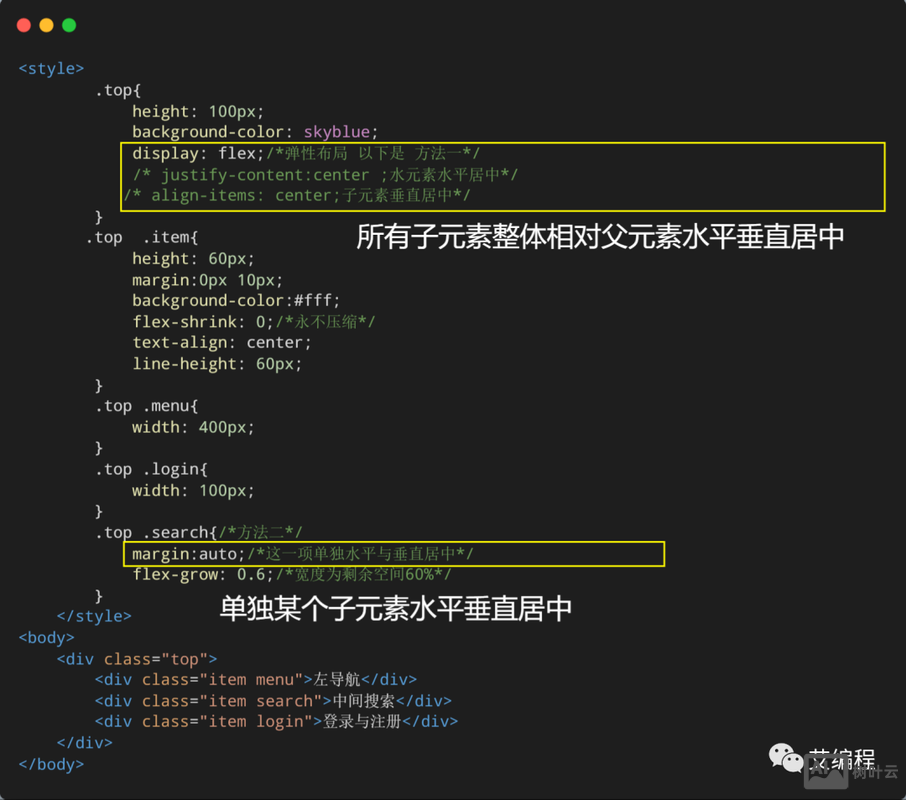Click the div with class item search

pyautogui.click(x=270, y=700)
